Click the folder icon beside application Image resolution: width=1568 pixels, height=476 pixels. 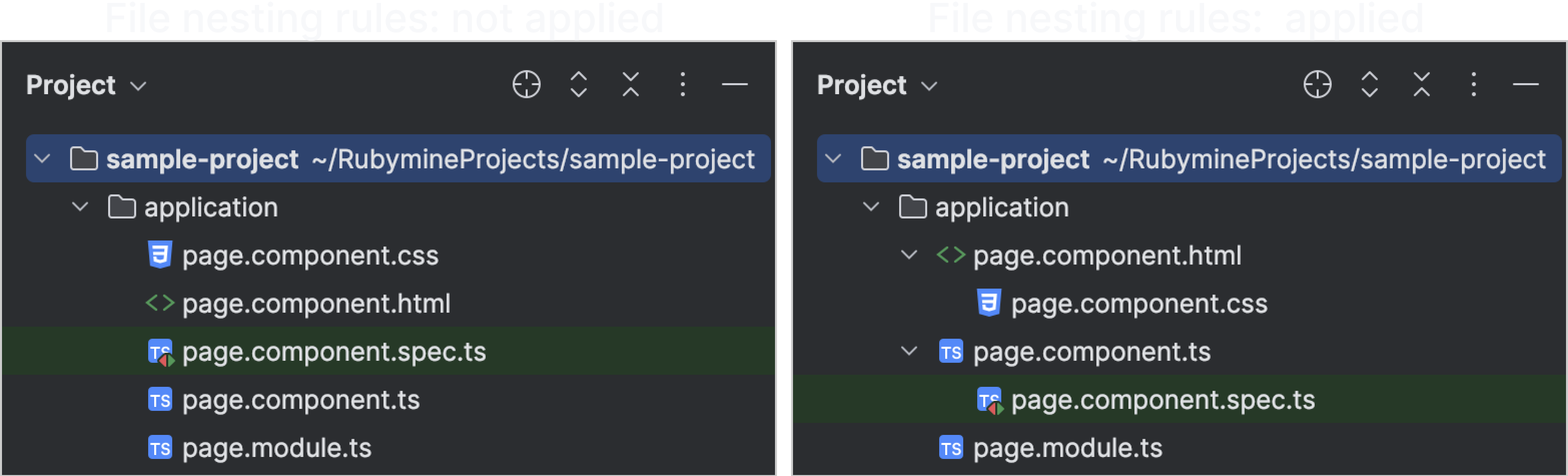[122, 206]
